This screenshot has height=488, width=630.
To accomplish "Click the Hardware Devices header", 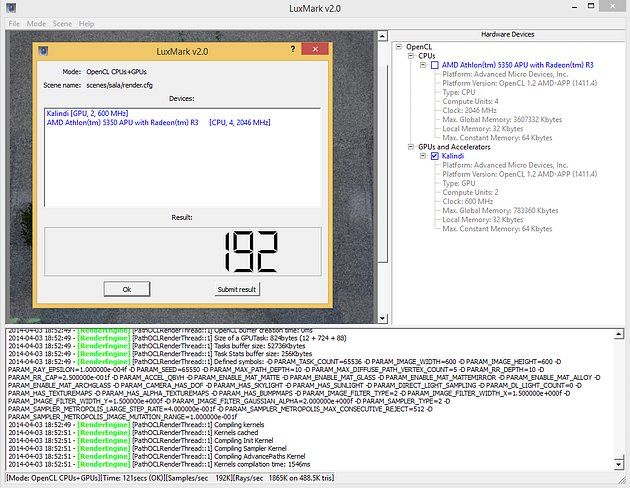I will 507,35.
